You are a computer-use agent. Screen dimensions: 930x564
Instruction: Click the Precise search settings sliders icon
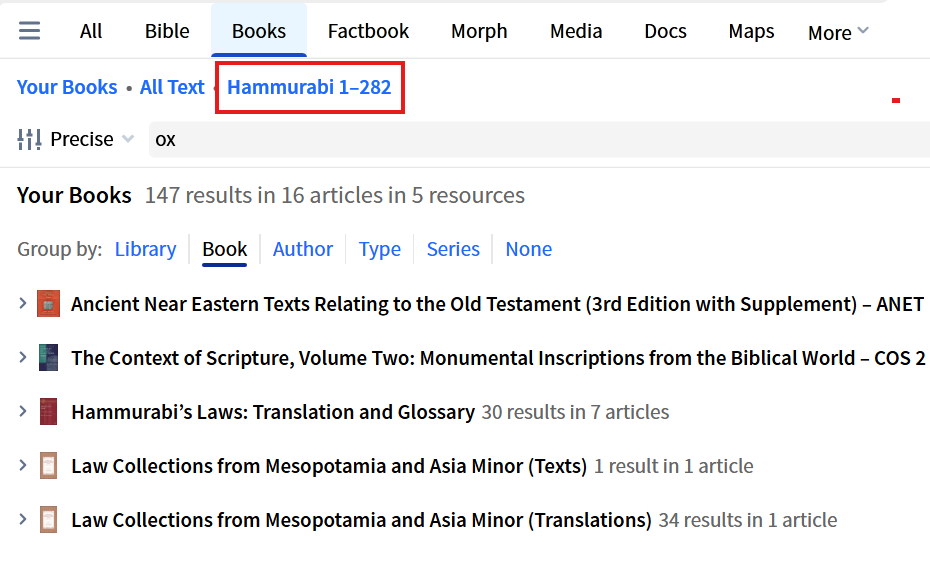tap(30, 139)
